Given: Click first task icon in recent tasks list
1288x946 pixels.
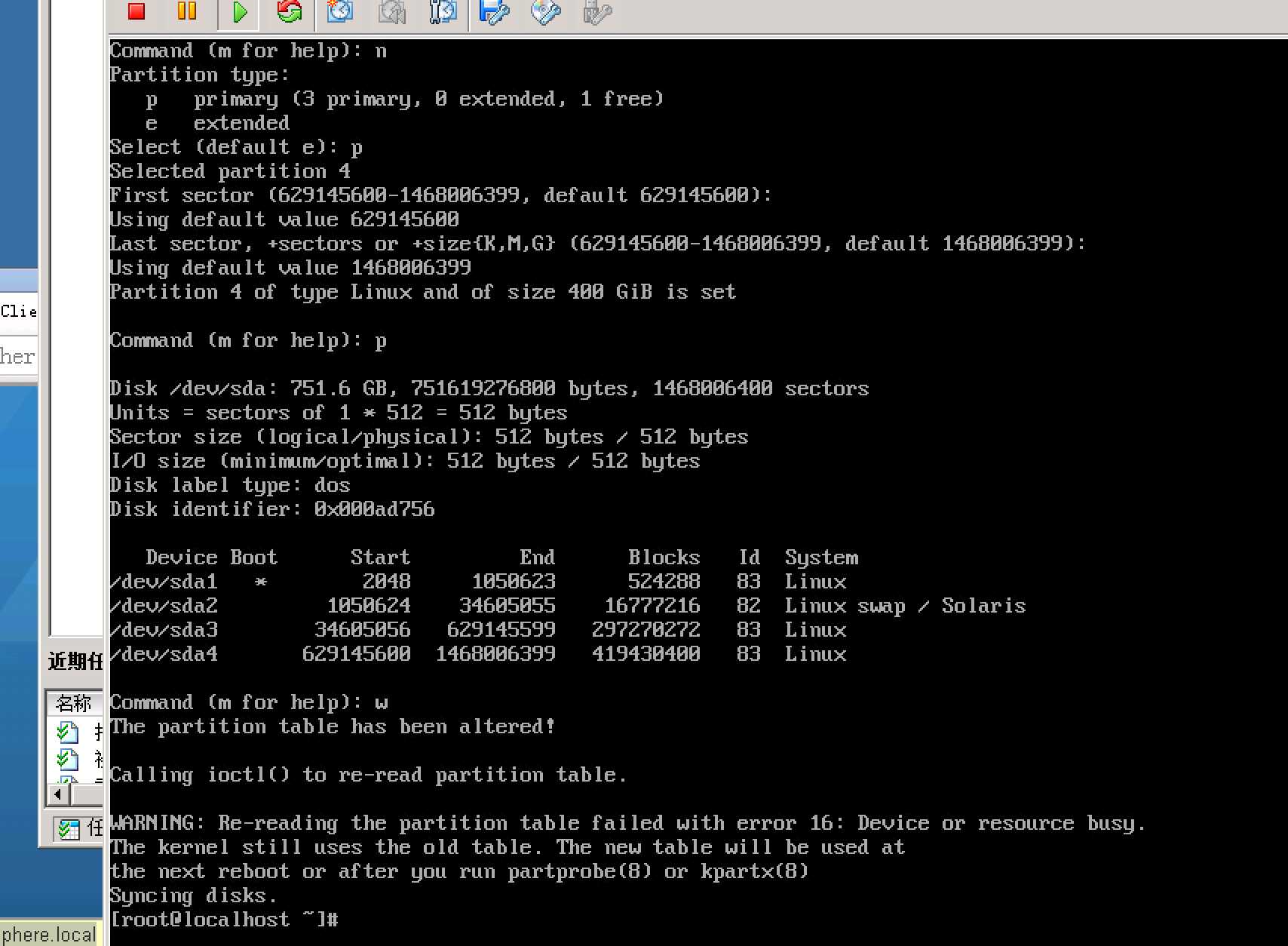Looking at the screenshot, I should tap(68, 732).
